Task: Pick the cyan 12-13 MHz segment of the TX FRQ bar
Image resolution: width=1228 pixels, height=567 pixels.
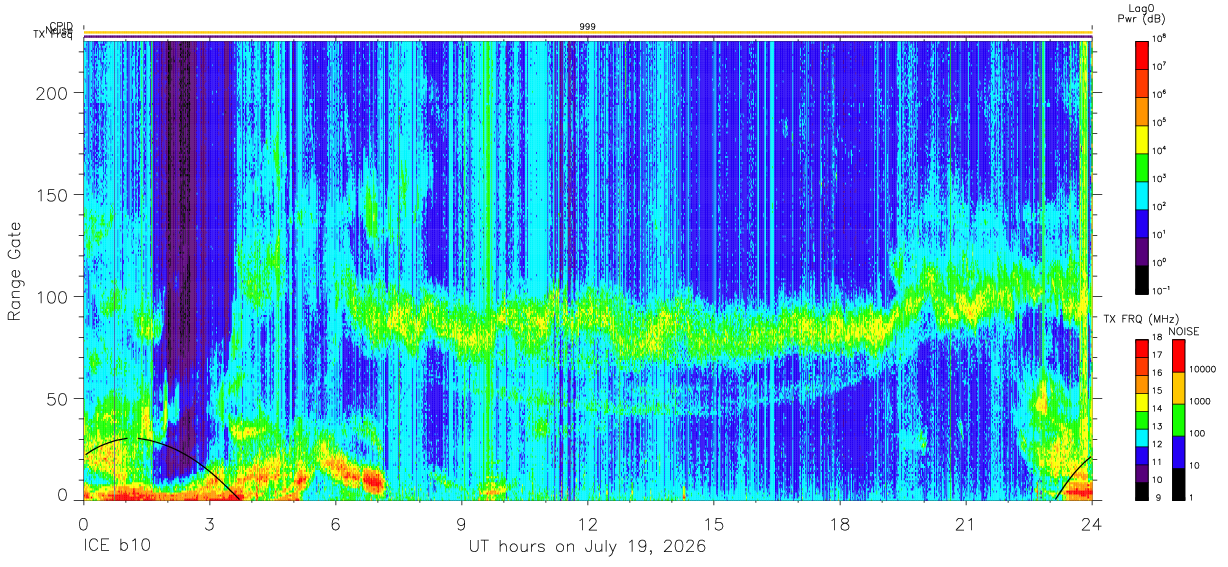Action: click(x=1141, y=437)
